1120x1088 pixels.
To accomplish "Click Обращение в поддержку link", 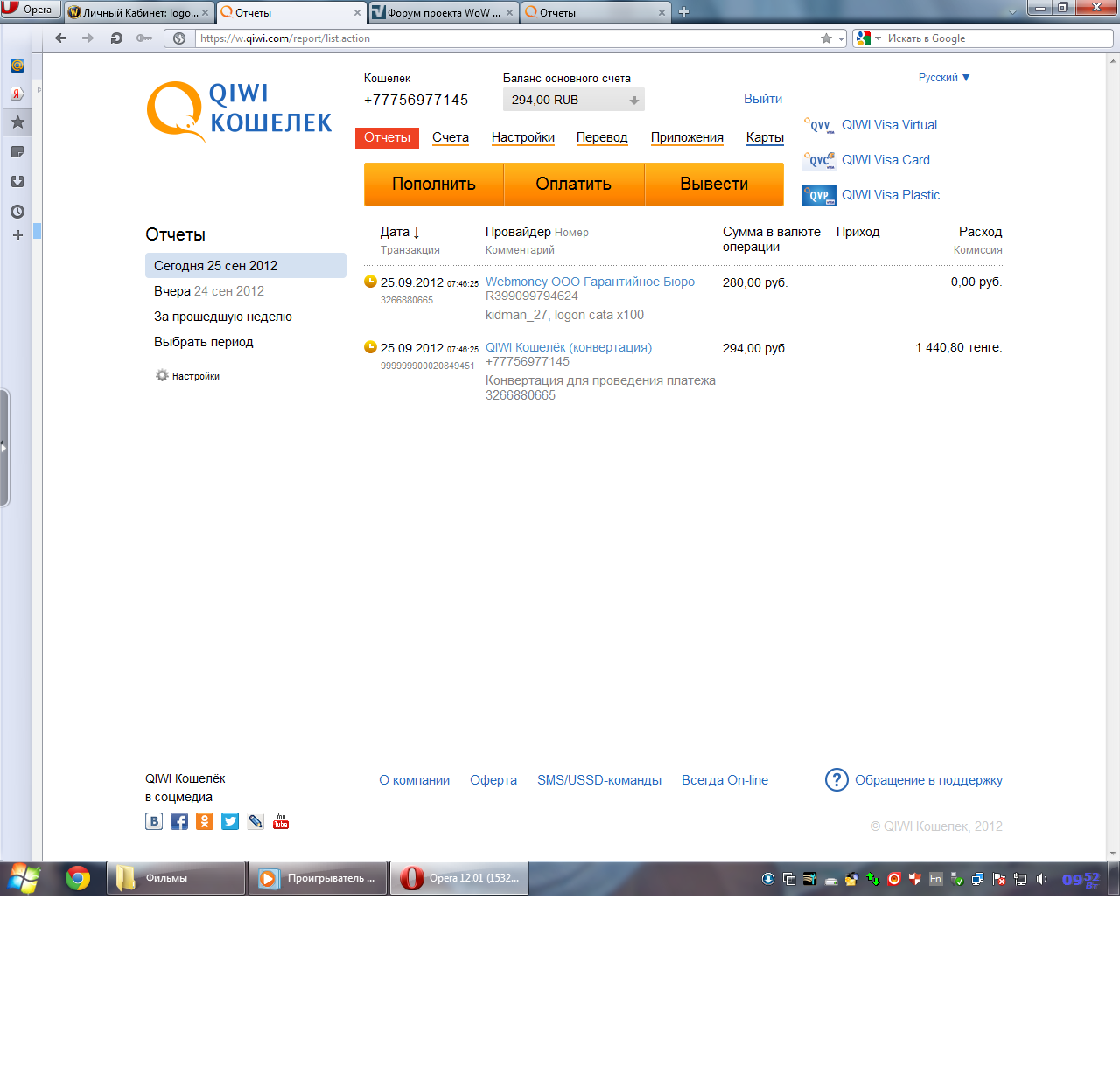I will tap(928, 780).
